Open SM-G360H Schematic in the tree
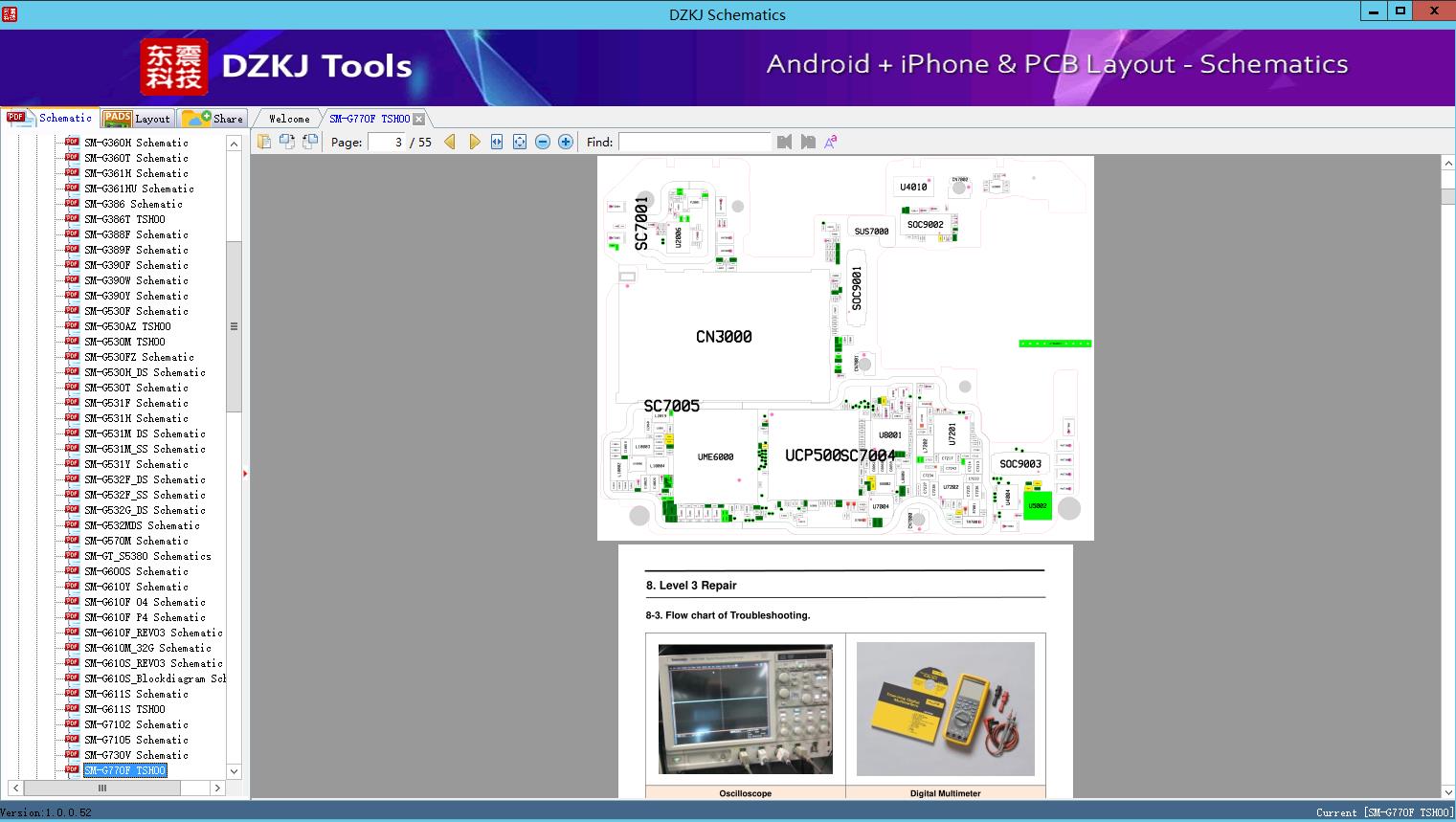1456x822 pixels. pos(136,143)
